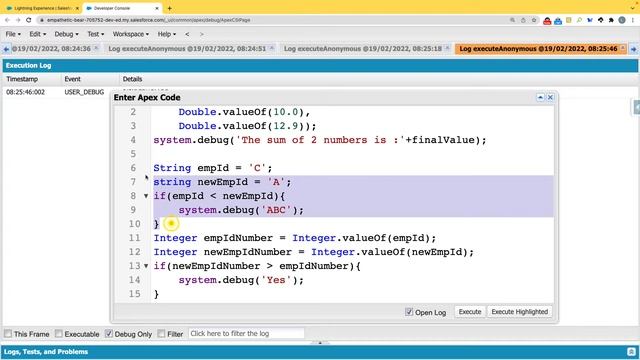Viewport: 640px width, 360px height.
Task: Close the Lightning Experience browser tab
Action: (x=77, y=8)
